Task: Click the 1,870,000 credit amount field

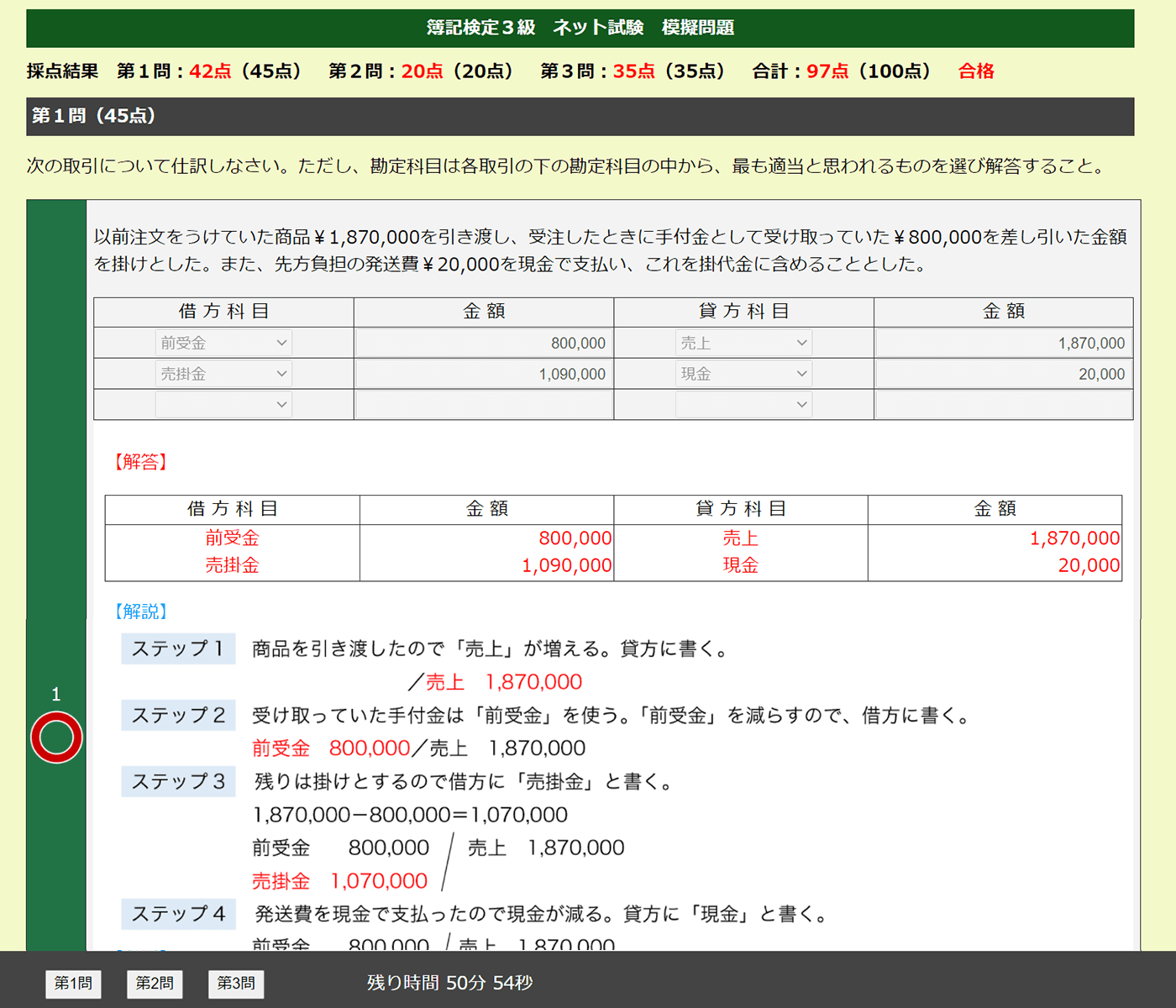Action: point(1004,342)
